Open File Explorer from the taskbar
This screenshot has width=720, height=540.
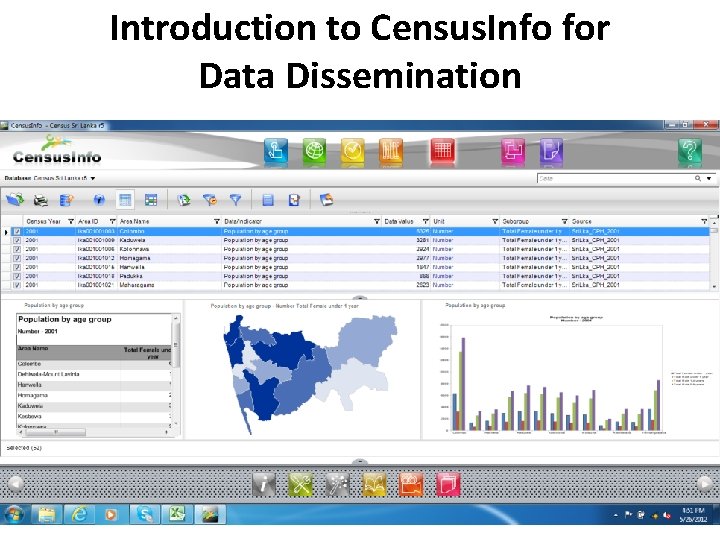[46, 515]
